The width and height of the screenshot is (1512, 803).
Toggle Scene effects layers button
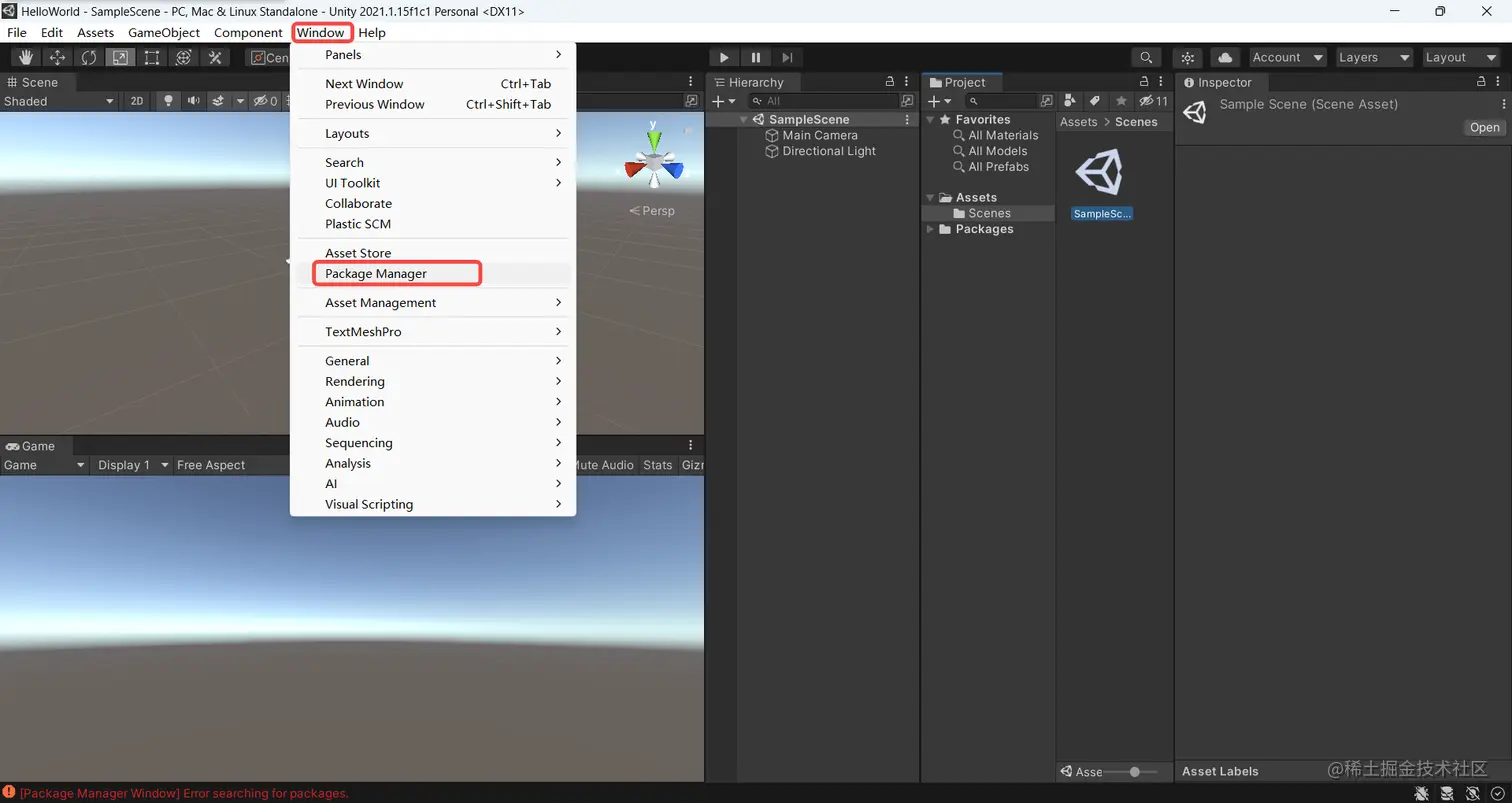217,101
